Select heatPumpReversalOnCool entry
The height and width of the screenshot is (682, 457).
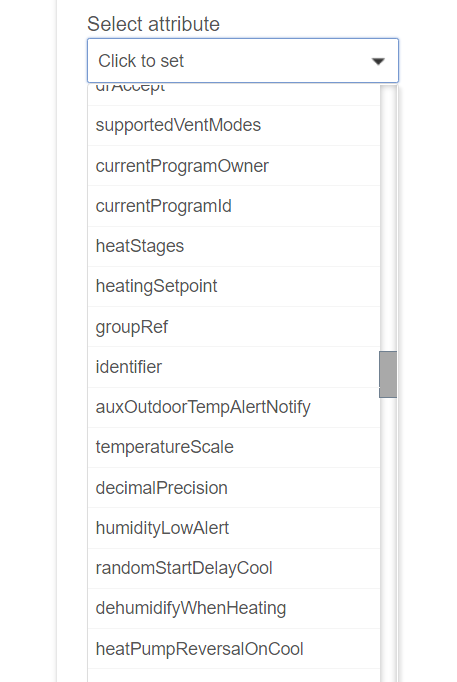coord(234,649)
